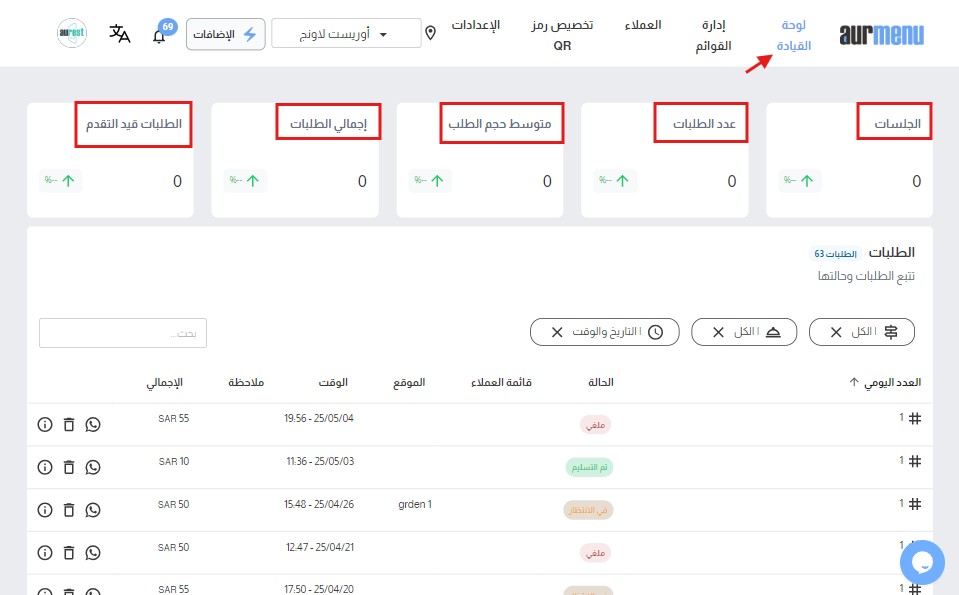
Task: Open the الإعدادات settings menu
Action: tap(471, 24)
